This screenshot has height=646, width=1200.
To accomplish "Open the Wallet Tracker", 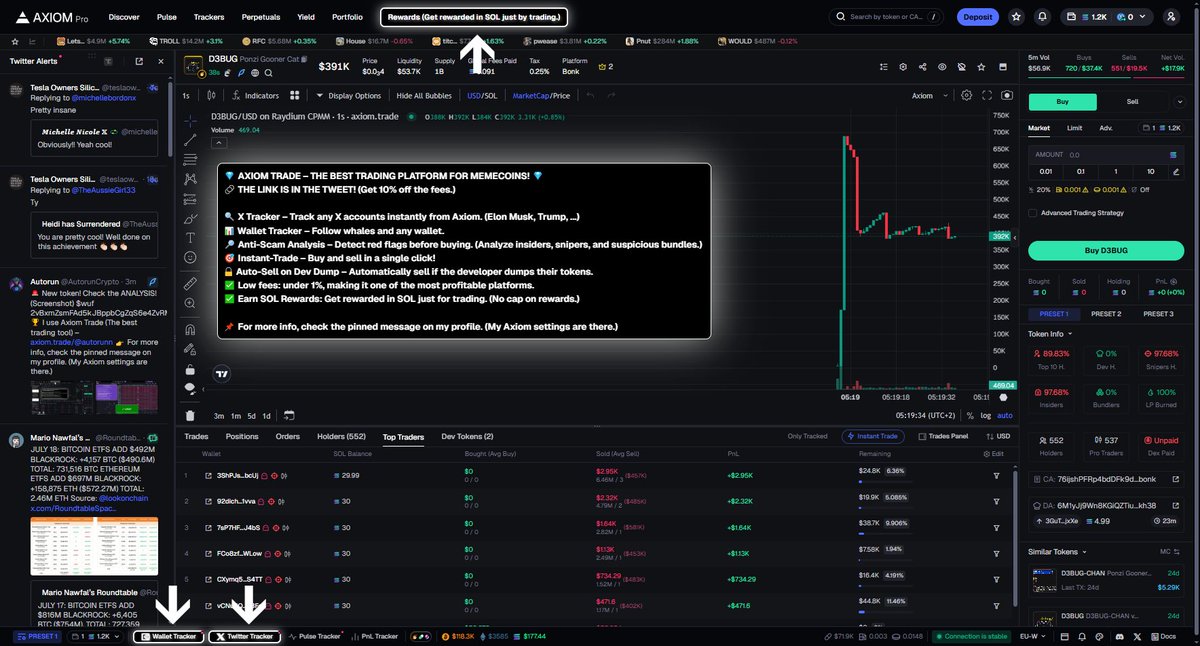I will 168,636.
